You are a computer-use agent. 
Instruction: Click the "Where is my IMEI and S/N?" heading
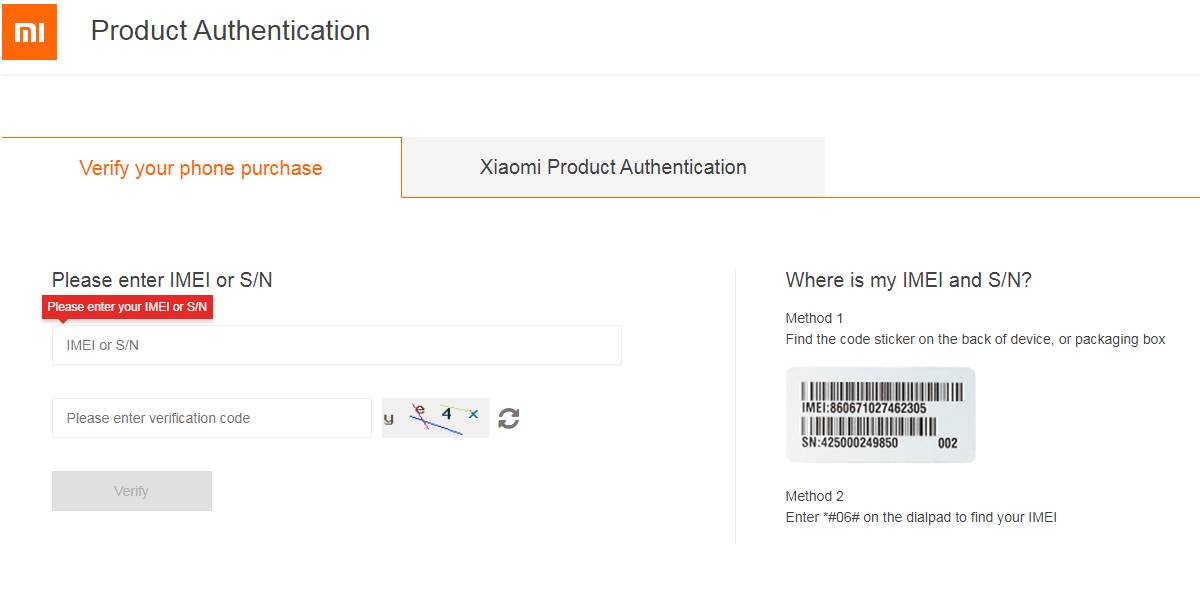click(x=908, y=280)
